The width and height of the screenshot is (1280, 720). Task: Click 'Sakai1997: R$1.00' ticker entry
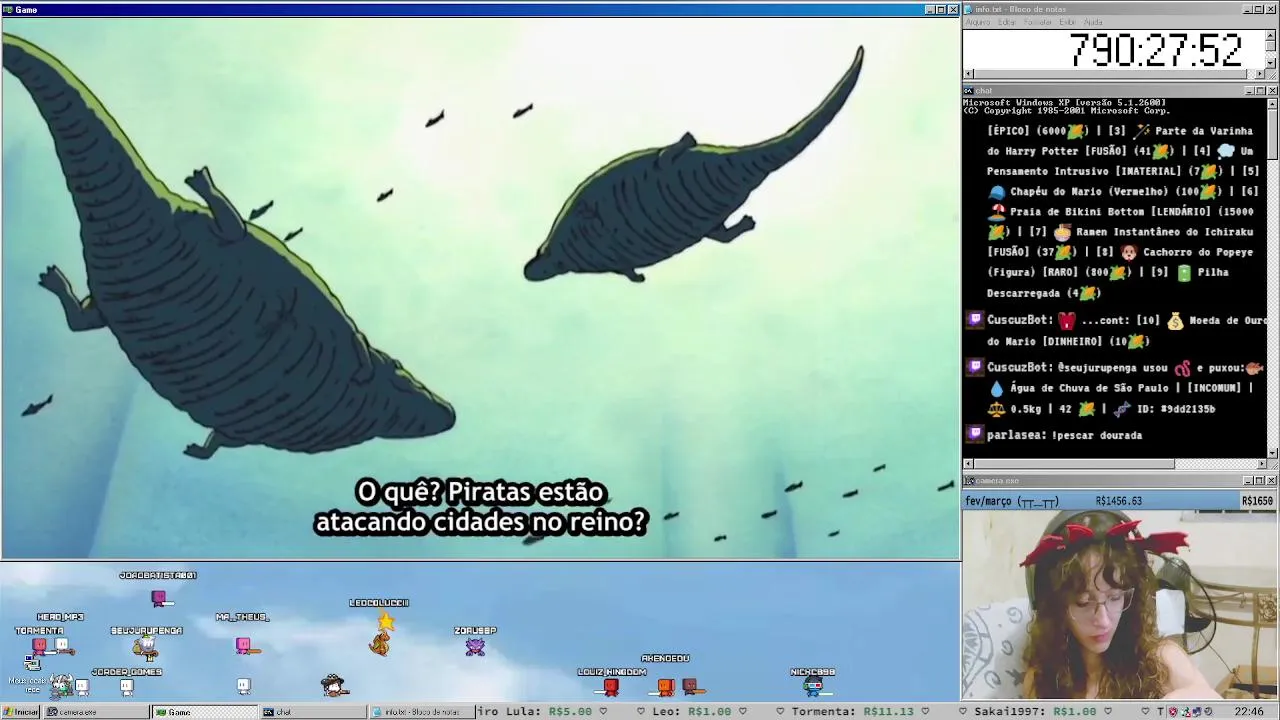(x=1036, y=712)
